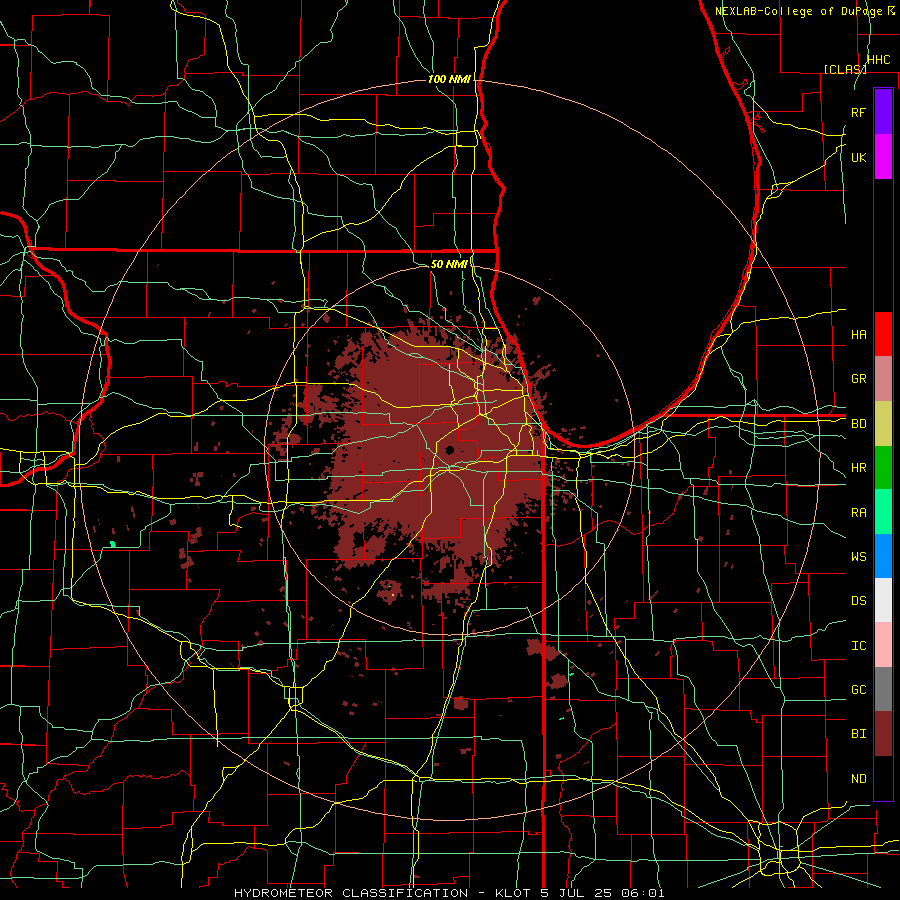Click the HA legend label
This screenshot has width=900, height=900.
(x=858, y=334)
